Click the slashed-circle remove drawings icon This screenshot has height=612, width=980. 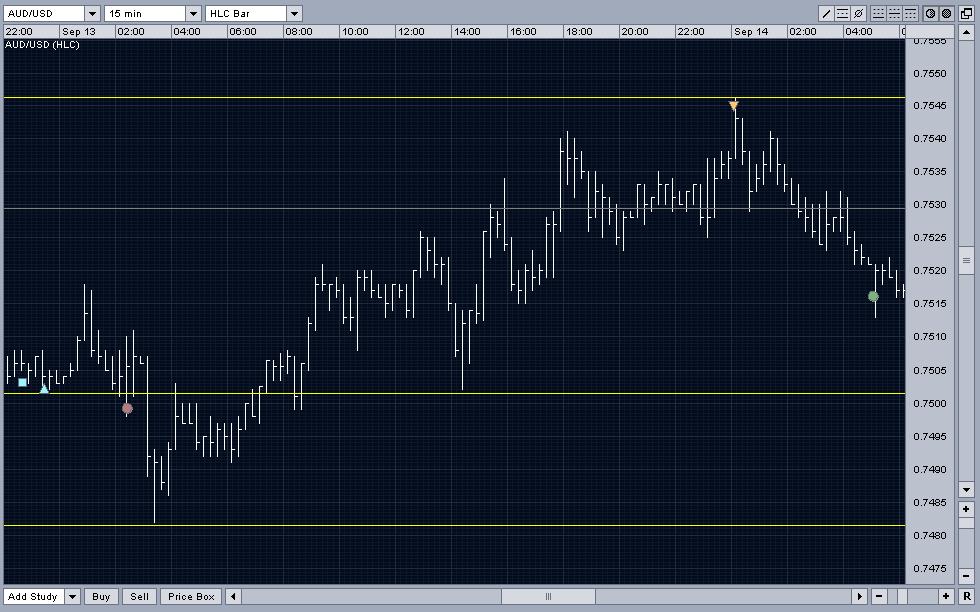click(858, 13)
